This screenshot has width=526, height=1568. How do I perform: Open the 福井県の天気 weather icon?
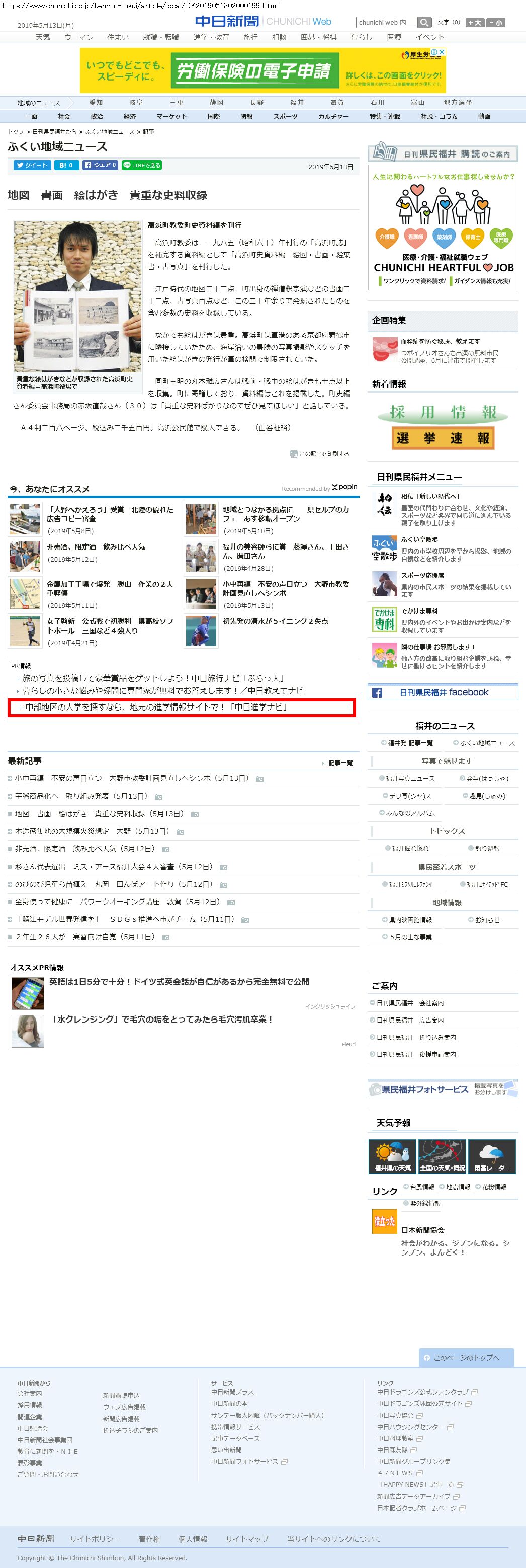point(392,1156)
